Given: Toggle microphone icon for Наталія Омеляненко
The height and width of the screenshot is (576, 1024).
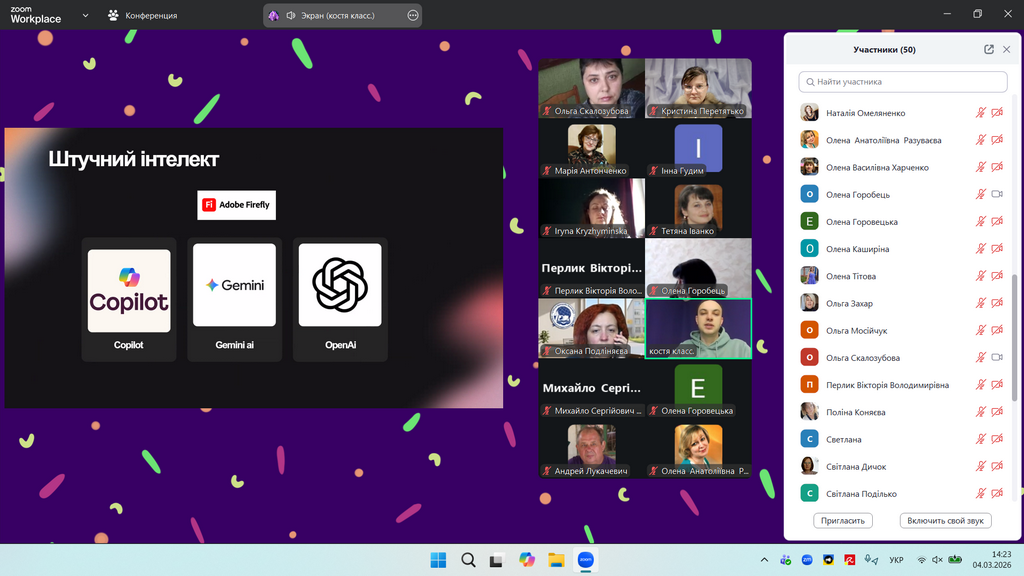Looking at the screenshot, I should pyautogui.click(x=981, y=113).
